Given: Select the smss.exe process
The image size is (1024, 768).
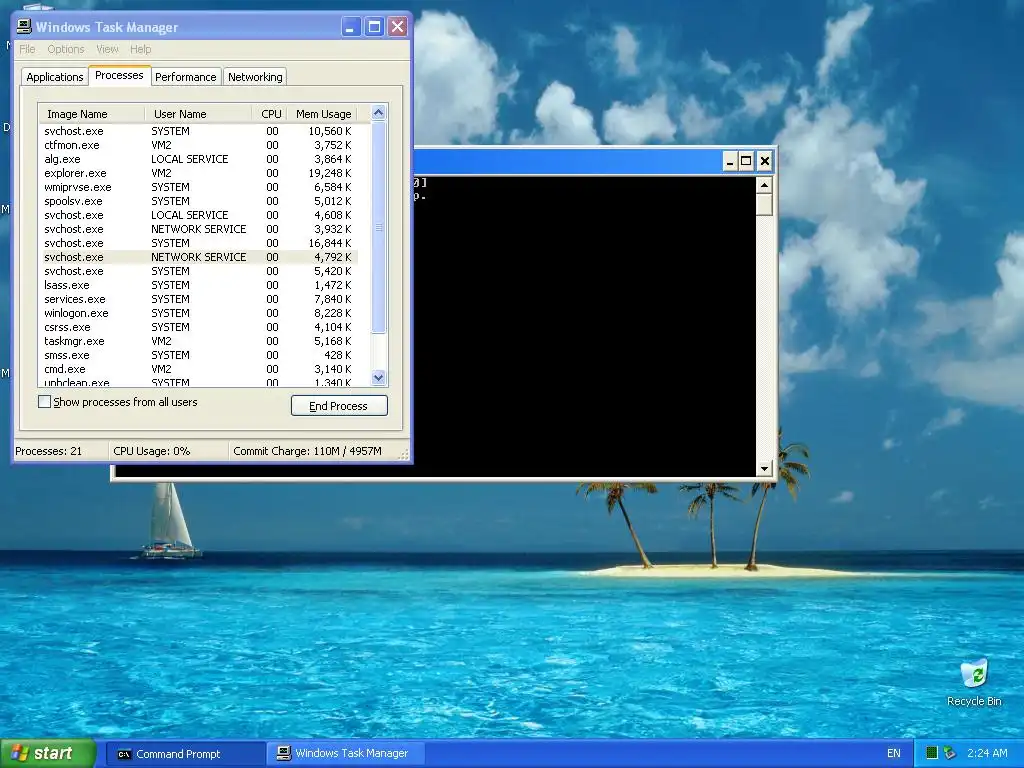Looking at the screenshot, I should pyautogui.click(x=199, y=355).
